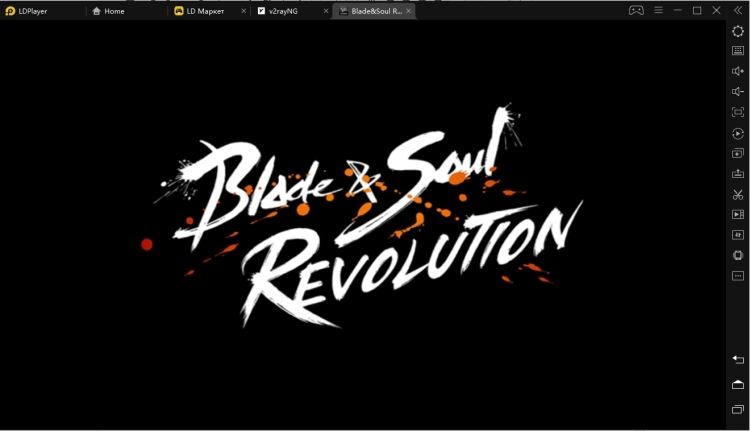
Task: Open the more tools ellipsis icon
Action: [738, 276]
